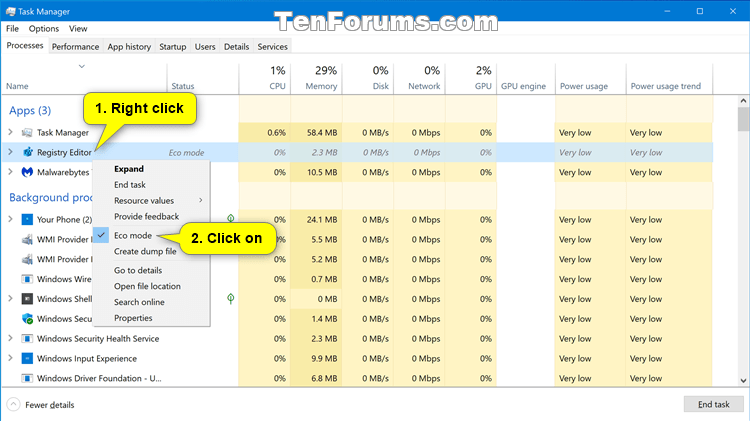Screen dimensions: 750x421
Task: Switch to the Services tab
Action: pos(273,46)
